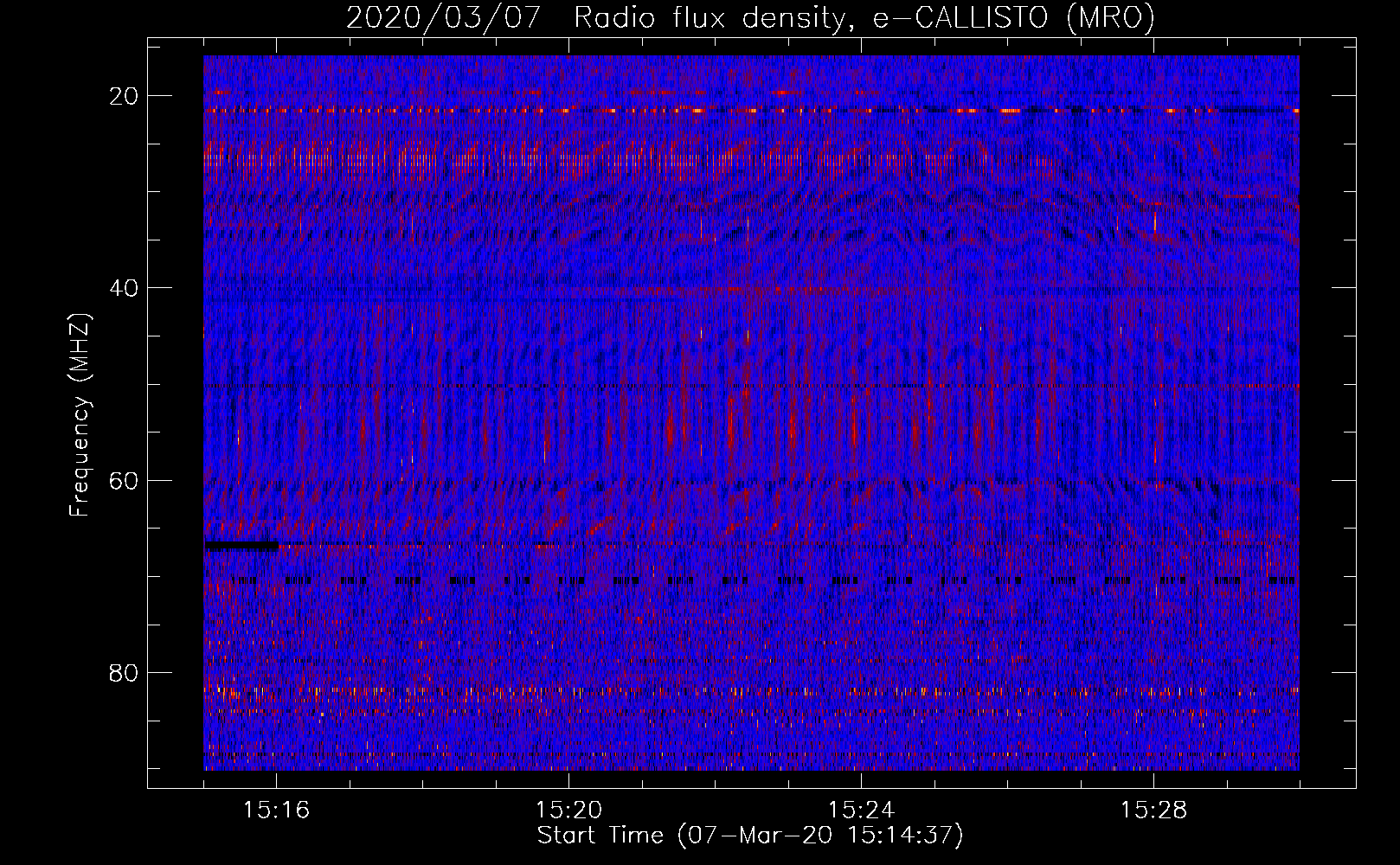Click the time axis label "15:20"
The height and width of the screenshot is (865, 1400).
click(x=568, y=811)
